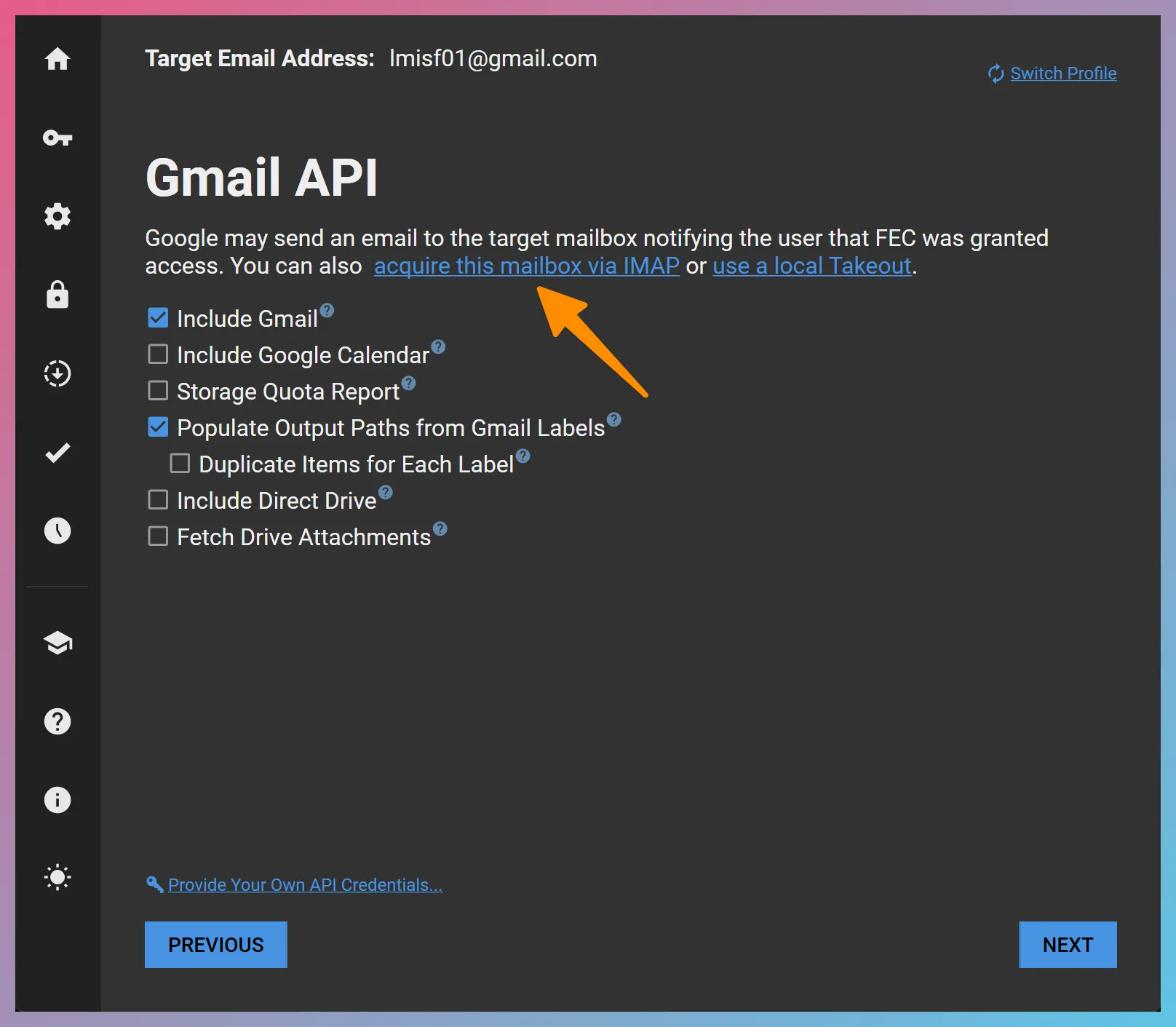
Task: Open Provide Your Own API Credentials
Action: click(303, 885)
